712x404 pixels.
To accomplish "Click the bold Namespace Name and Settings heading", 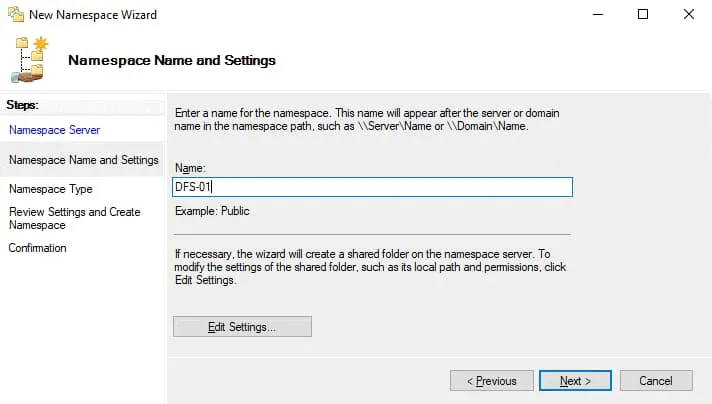I will tap(171, 60).
